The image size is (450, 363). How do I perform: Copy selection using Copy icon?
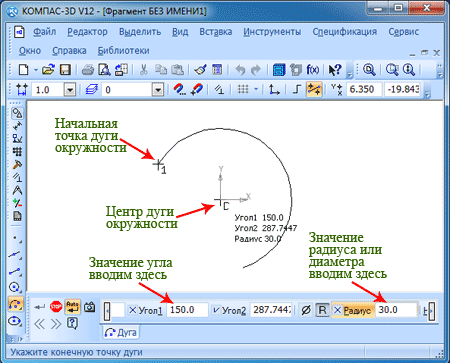point(161,70)
